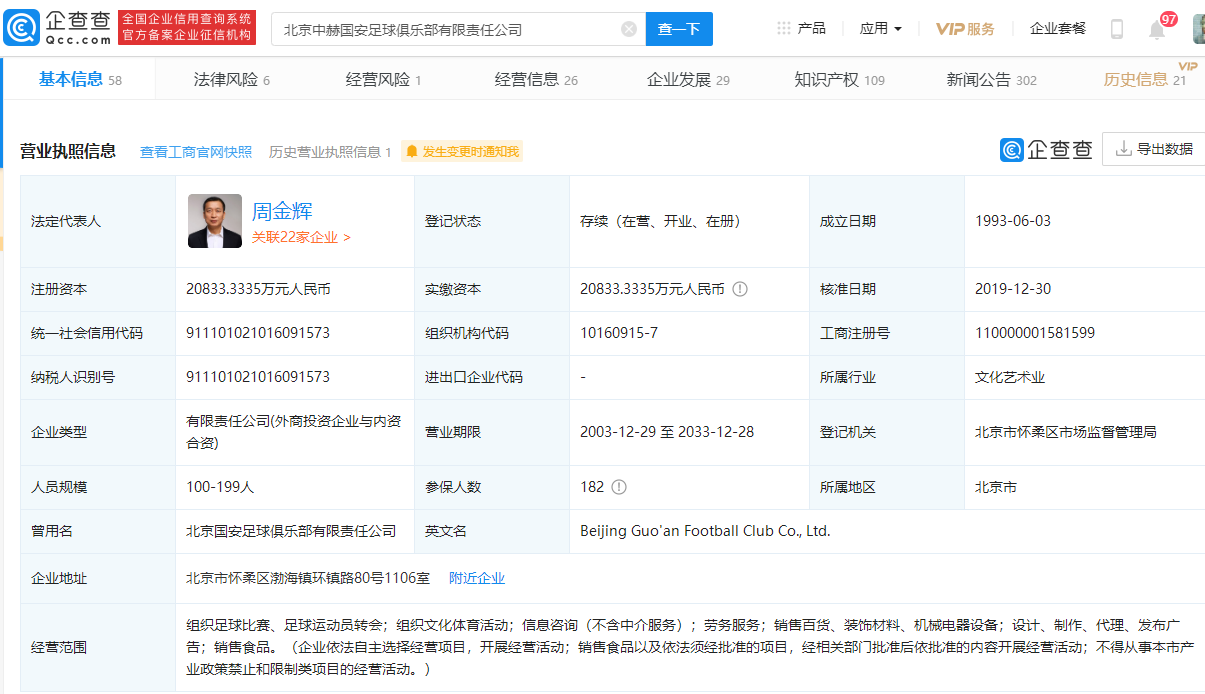Enable 发生变更时通知我 alert
Viewport: 1205px width, 694px height.
[x=462, y=152]
